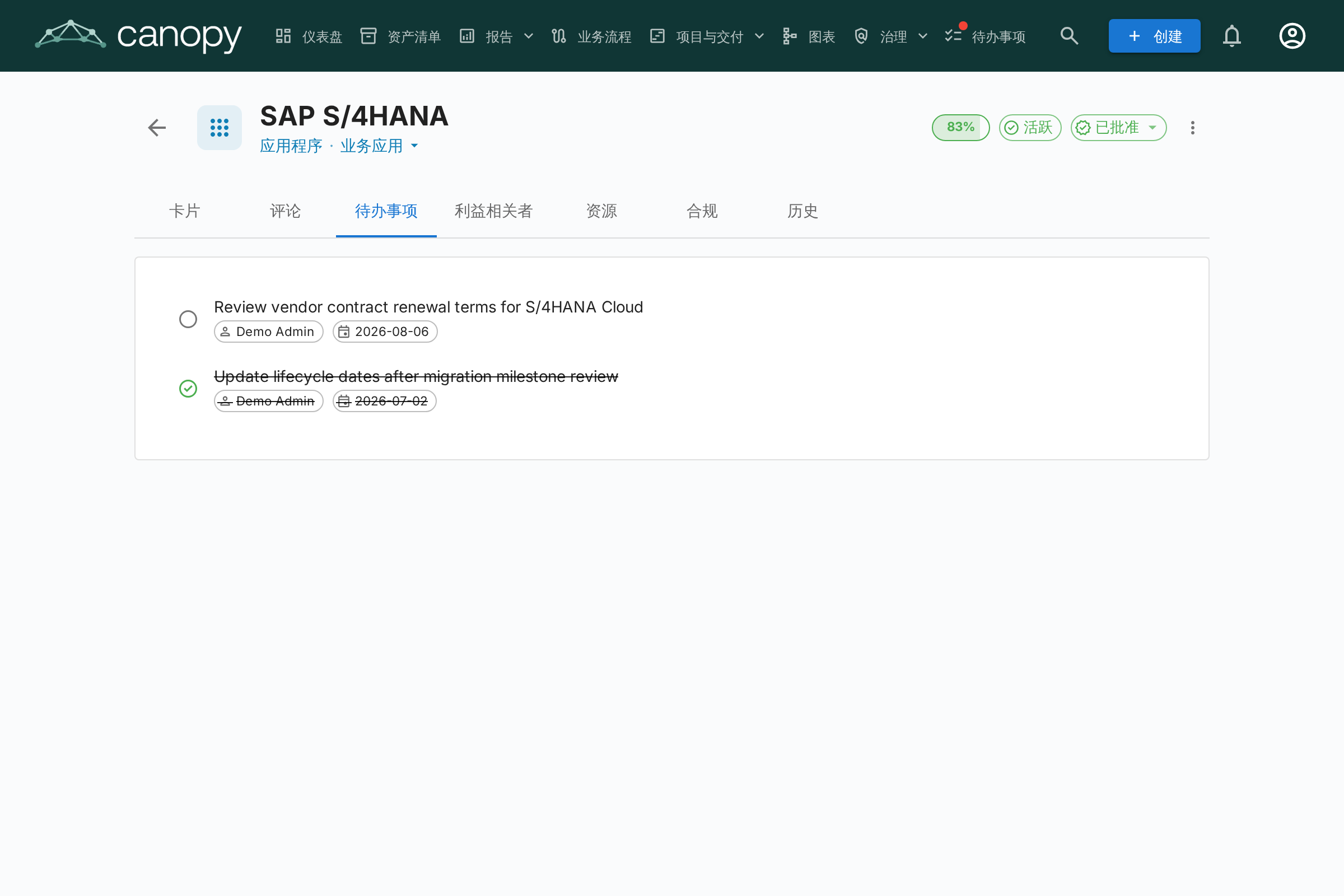The height and width of the screenshot is (896, 1344).
Task: Click the 2026-07-02 due date chip
Action: coord(385,401)
